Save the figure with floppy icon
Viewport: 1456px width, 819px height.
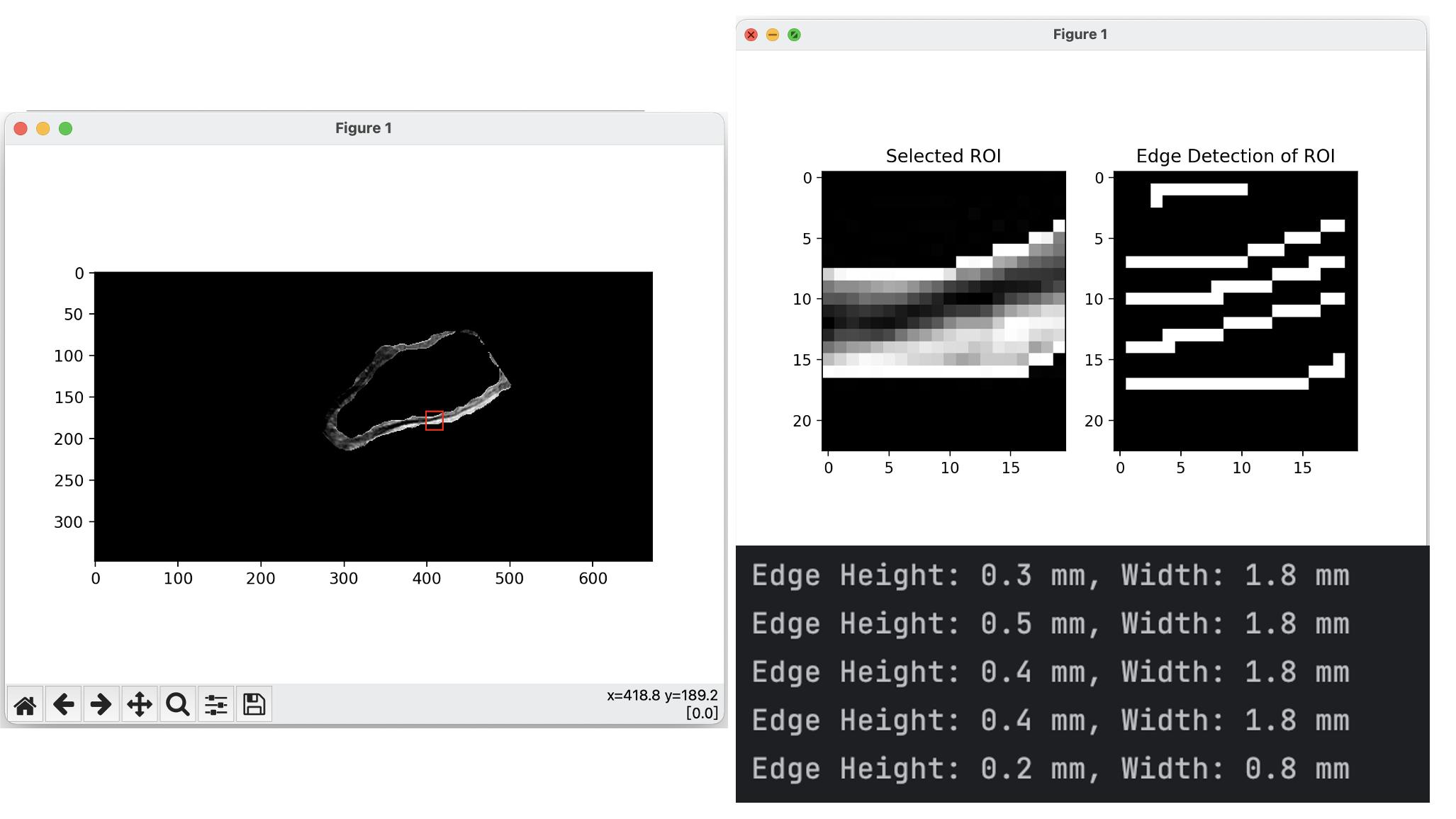pos(254,704)
